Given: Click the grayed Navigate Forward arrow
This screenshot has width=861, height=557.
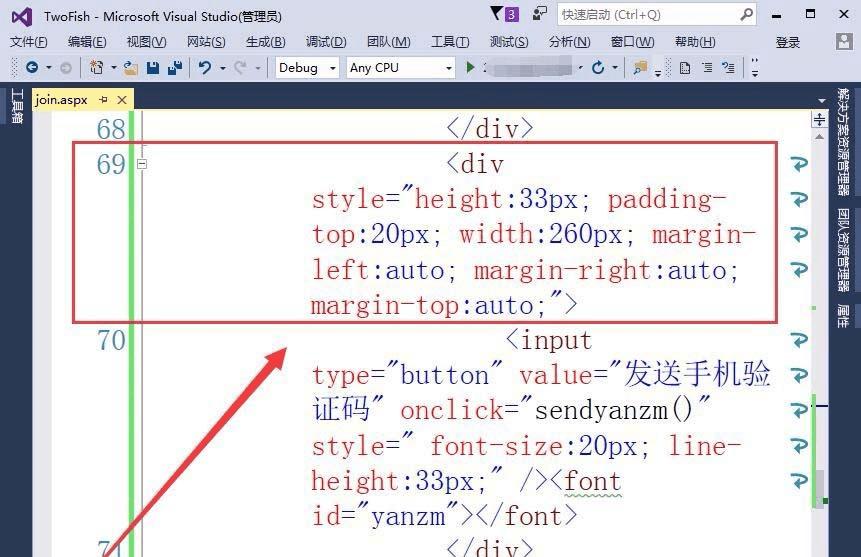Looking at the screenshot, I should coord(65,68).
